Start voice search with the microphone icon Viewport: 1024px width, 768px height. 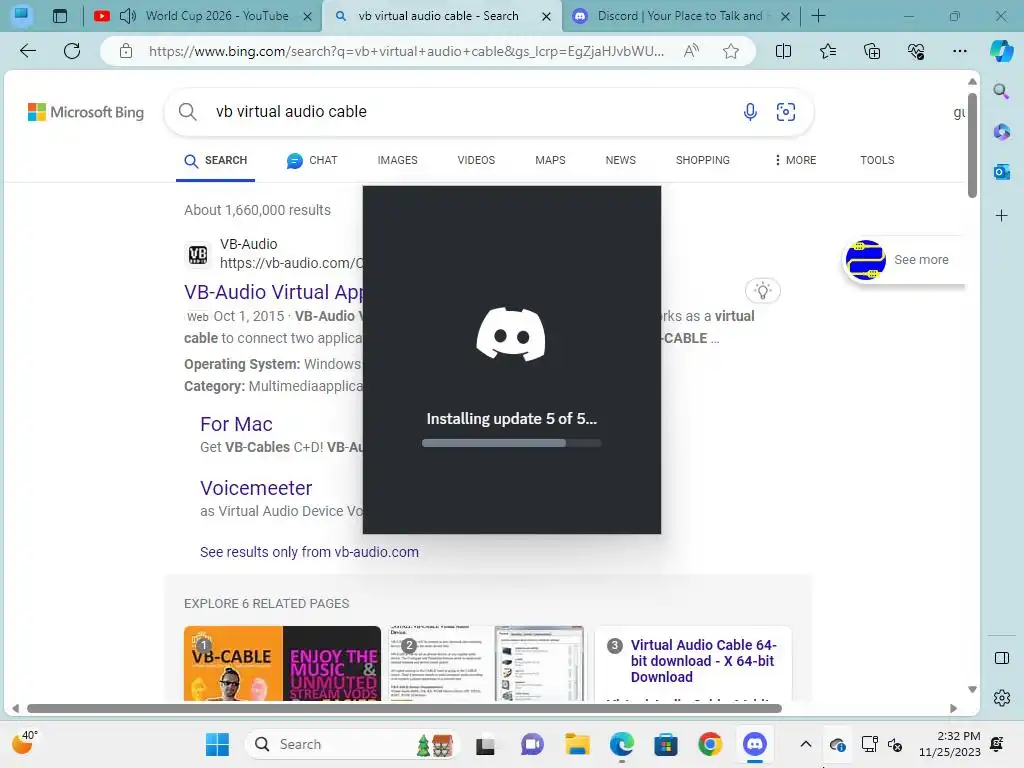point(750,112)
